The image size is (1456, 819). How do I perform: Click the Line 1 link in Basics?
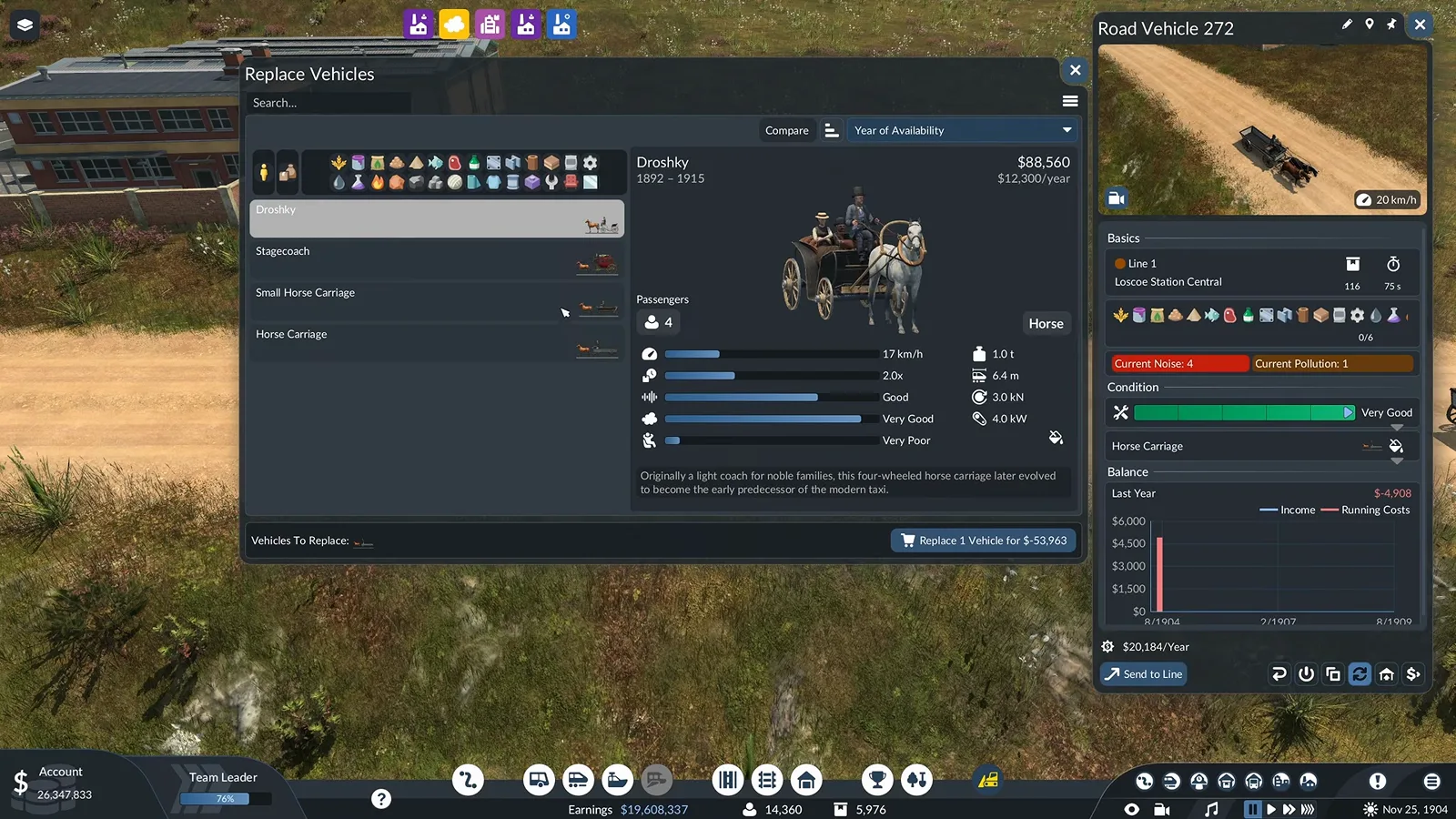coord(1142,264)
